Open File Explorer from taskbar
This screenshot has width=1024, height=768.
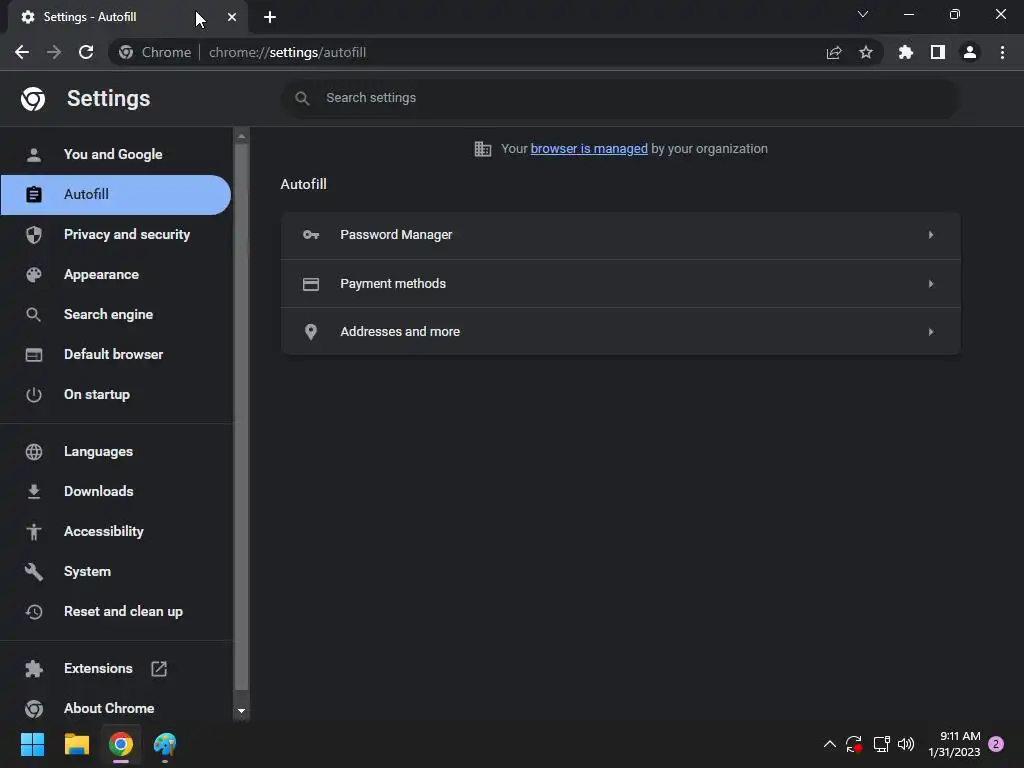tap(76, 744)
